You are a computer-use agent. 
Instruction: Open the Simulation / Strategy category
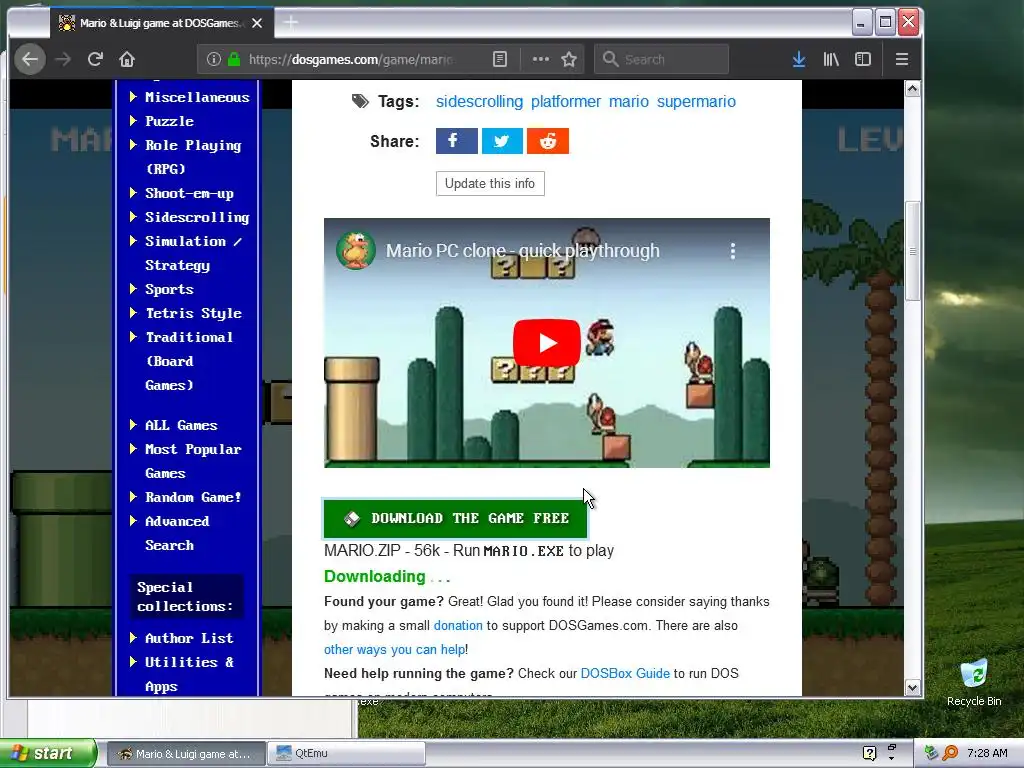[x=193, y=253]
